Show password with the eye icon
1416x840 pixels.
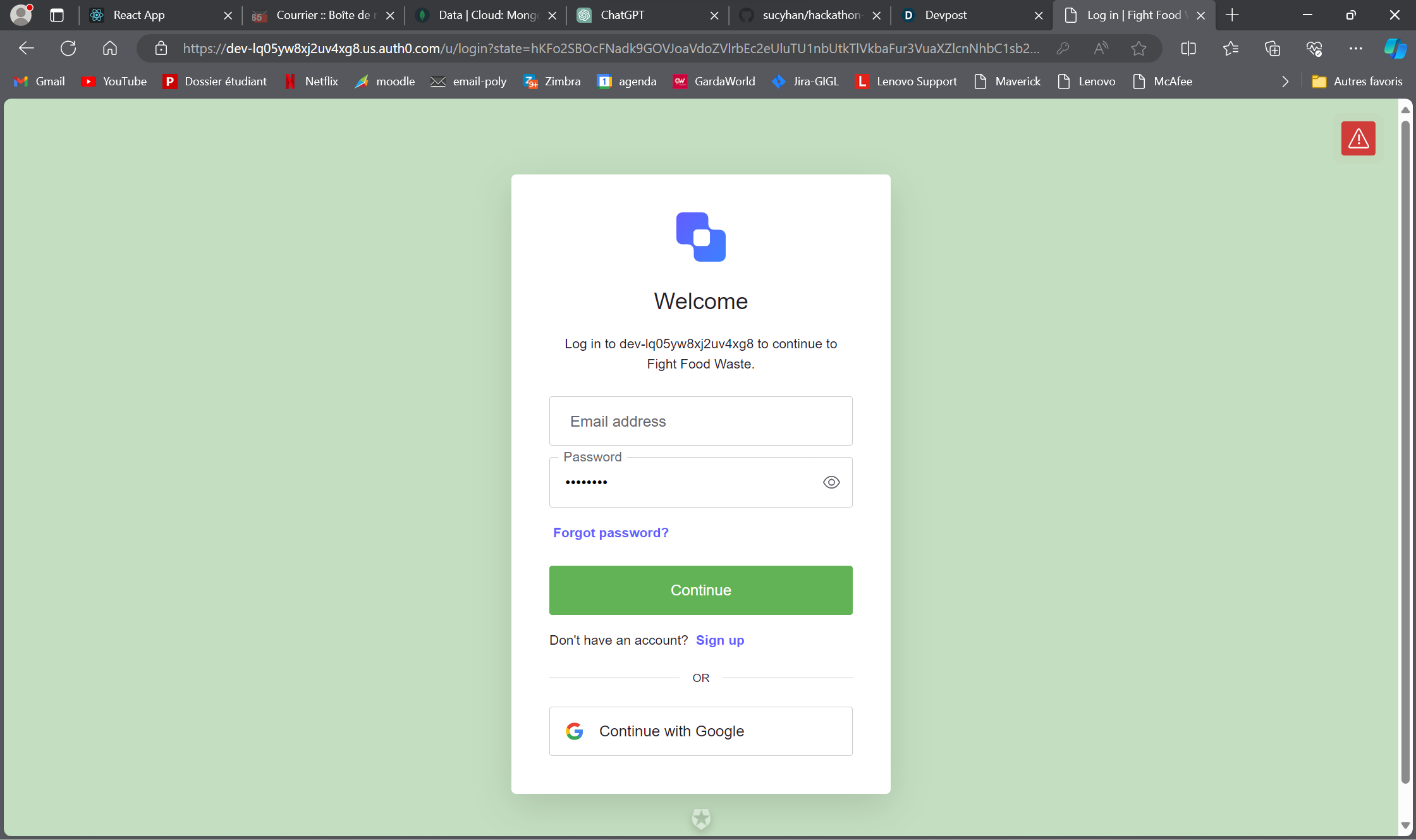[x=831, y=482]
